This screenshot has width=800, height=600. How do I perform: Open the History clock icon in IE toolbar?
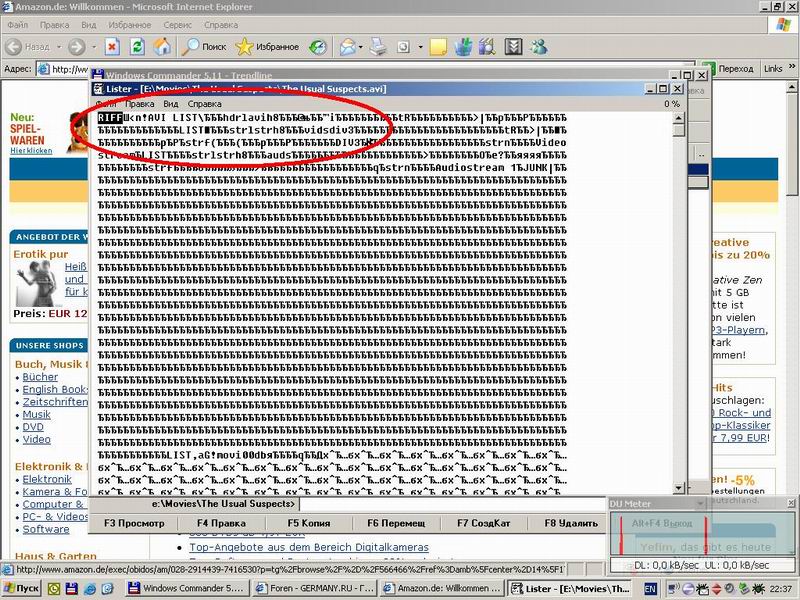317,47
